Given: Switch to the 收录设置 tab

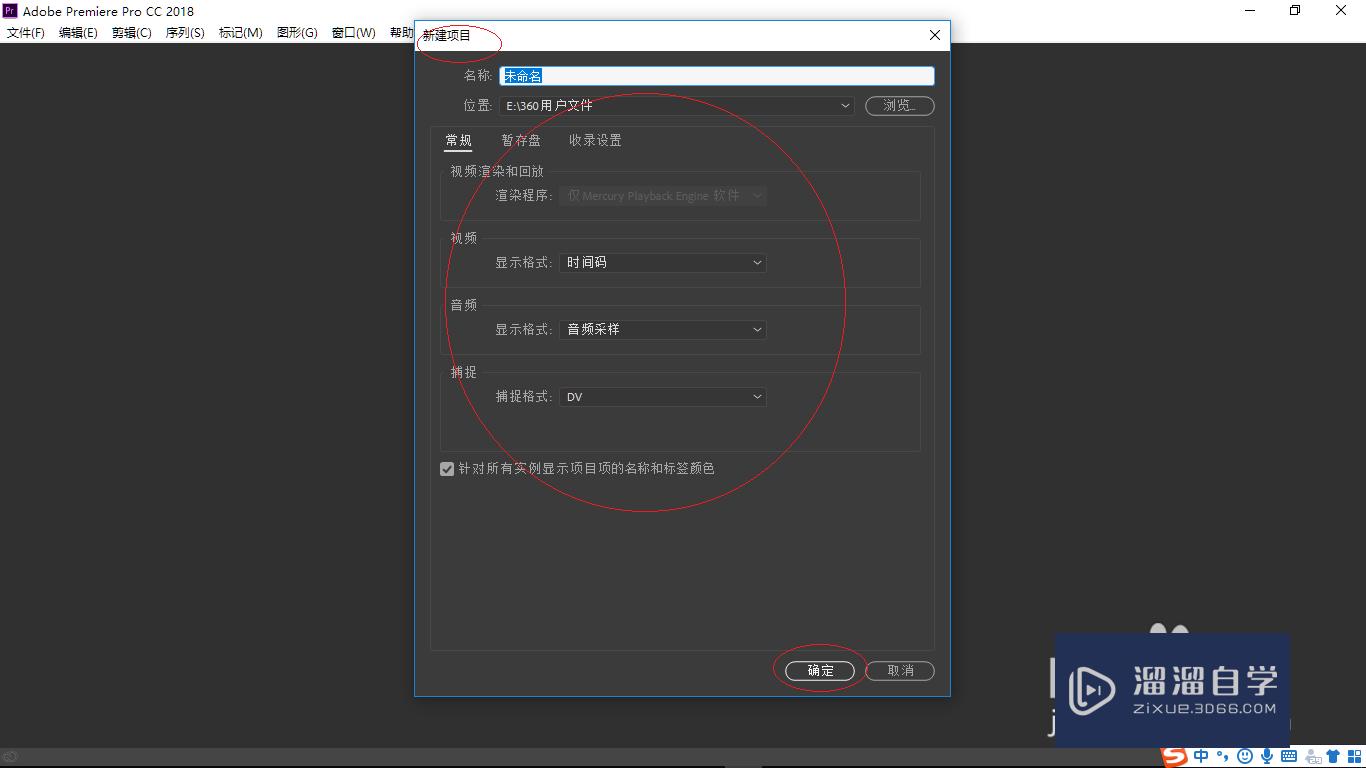Looking at the screenshot, I should tap(595, 140).
